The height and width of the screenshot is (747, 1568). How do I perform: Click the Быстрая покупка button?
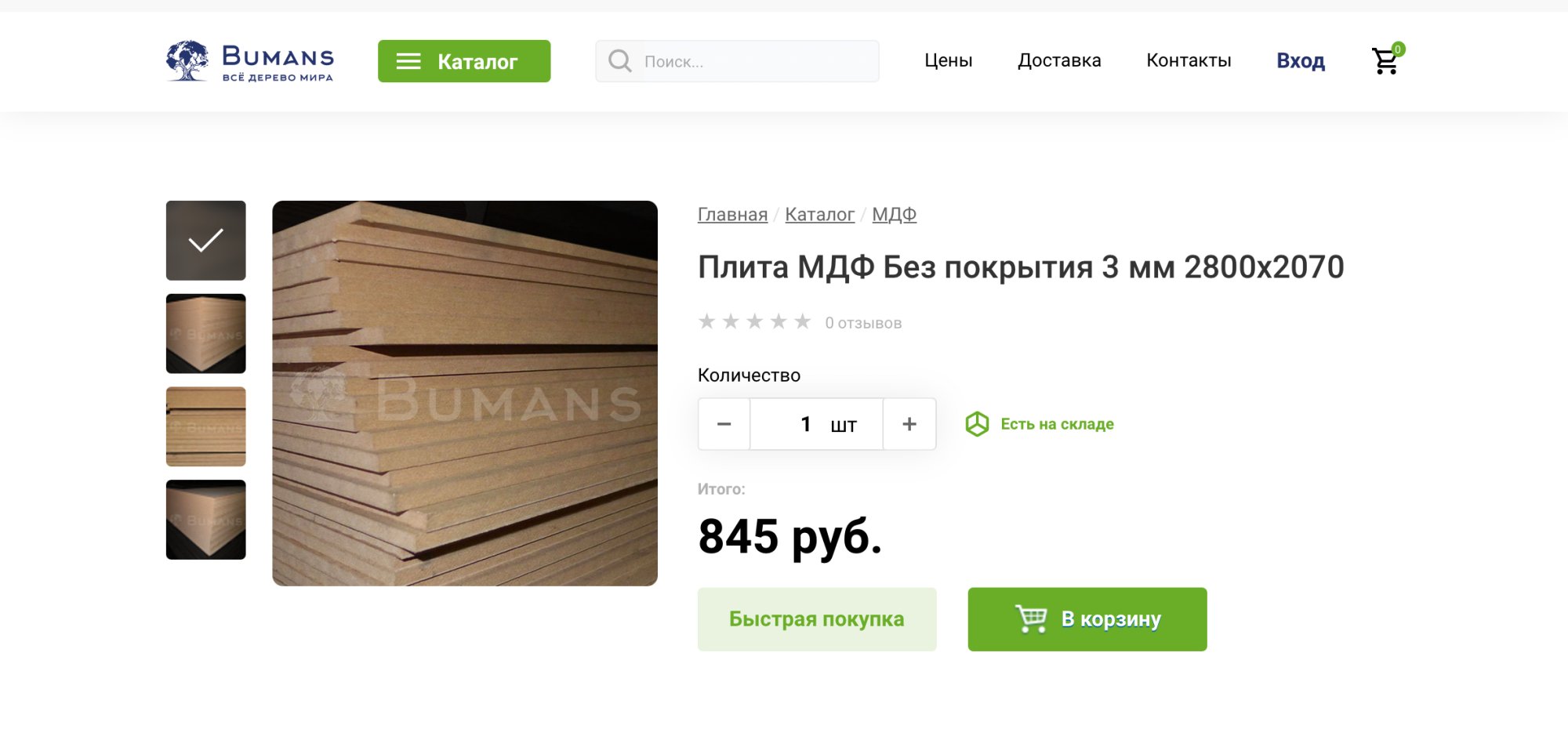pos(817,619)
